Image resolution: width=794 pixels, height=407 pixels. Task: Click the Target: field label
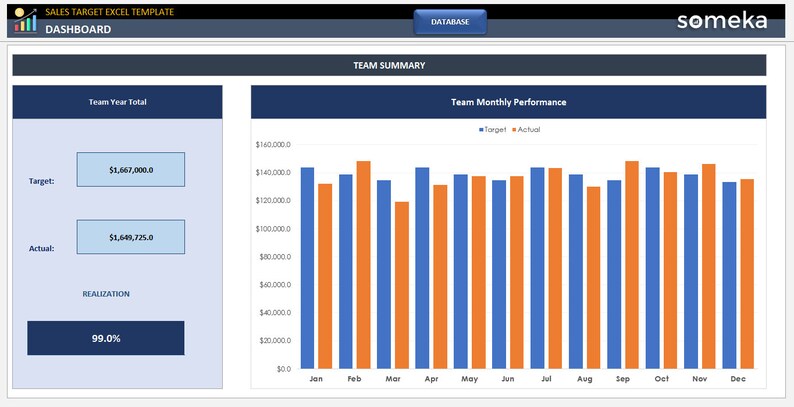[42, 181]
